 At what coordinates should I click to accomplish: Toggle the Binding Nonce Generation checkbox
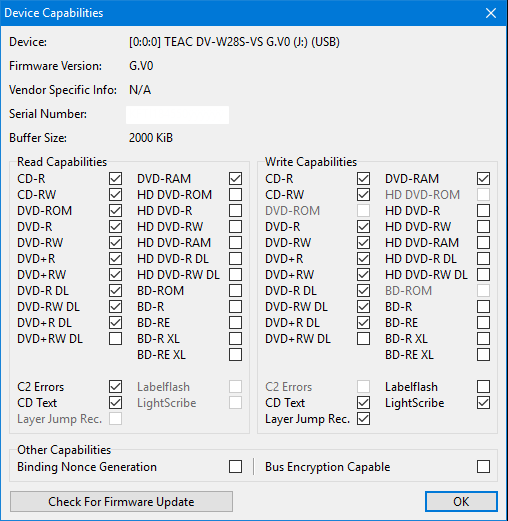point(235,467)
